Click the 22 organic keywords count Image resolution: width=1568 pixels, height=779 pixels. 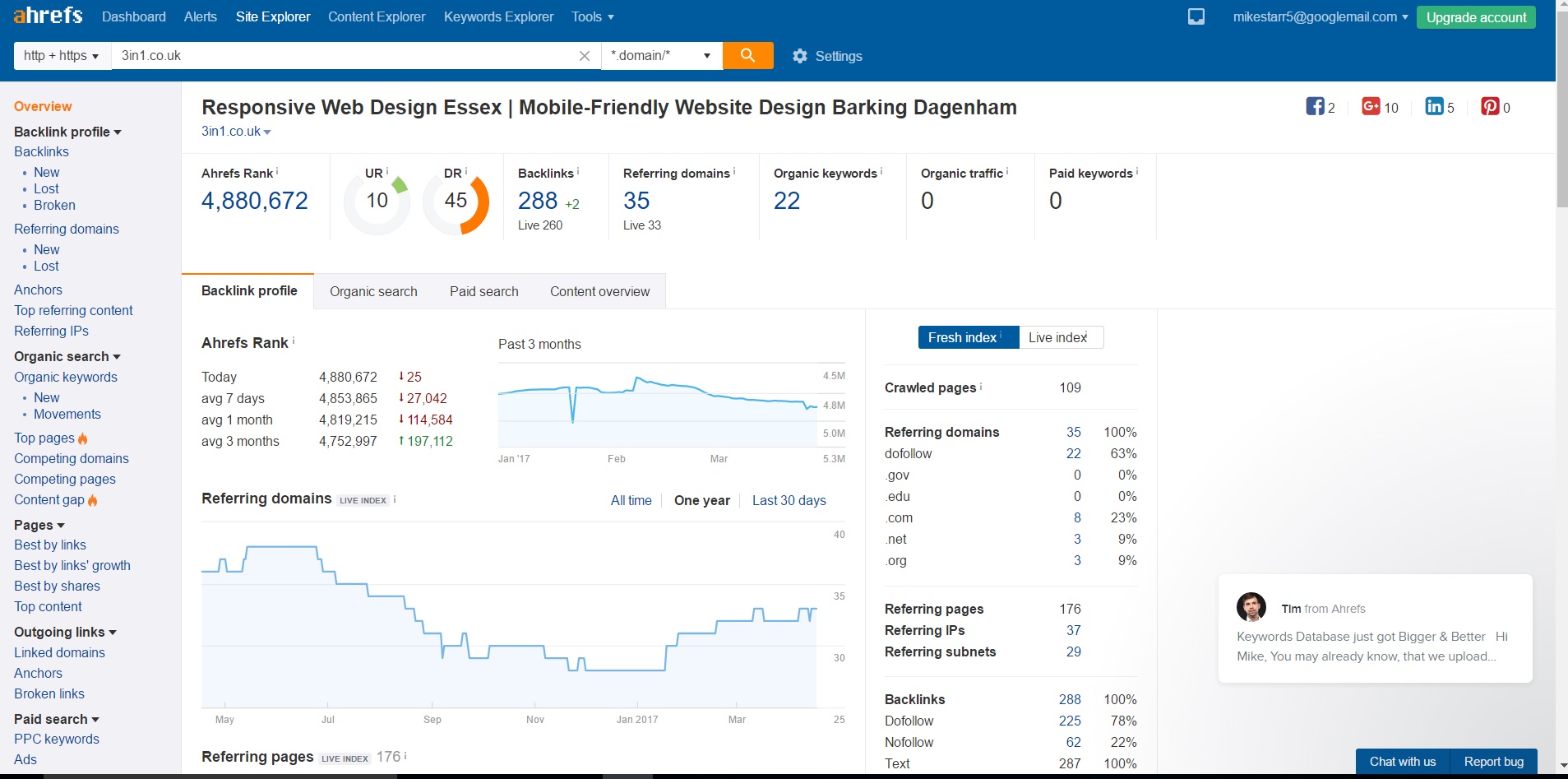pos(787,201)
